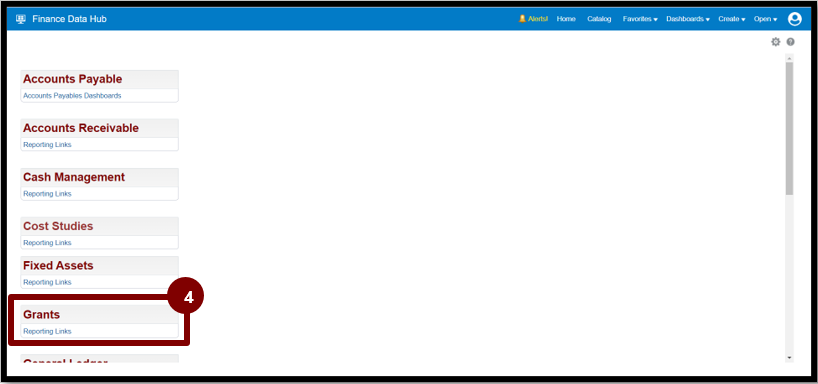The height and width of the screenshot is (384, 818).
Task: Open Reporting Links under Cash Management
Action: tap(47, 194)
